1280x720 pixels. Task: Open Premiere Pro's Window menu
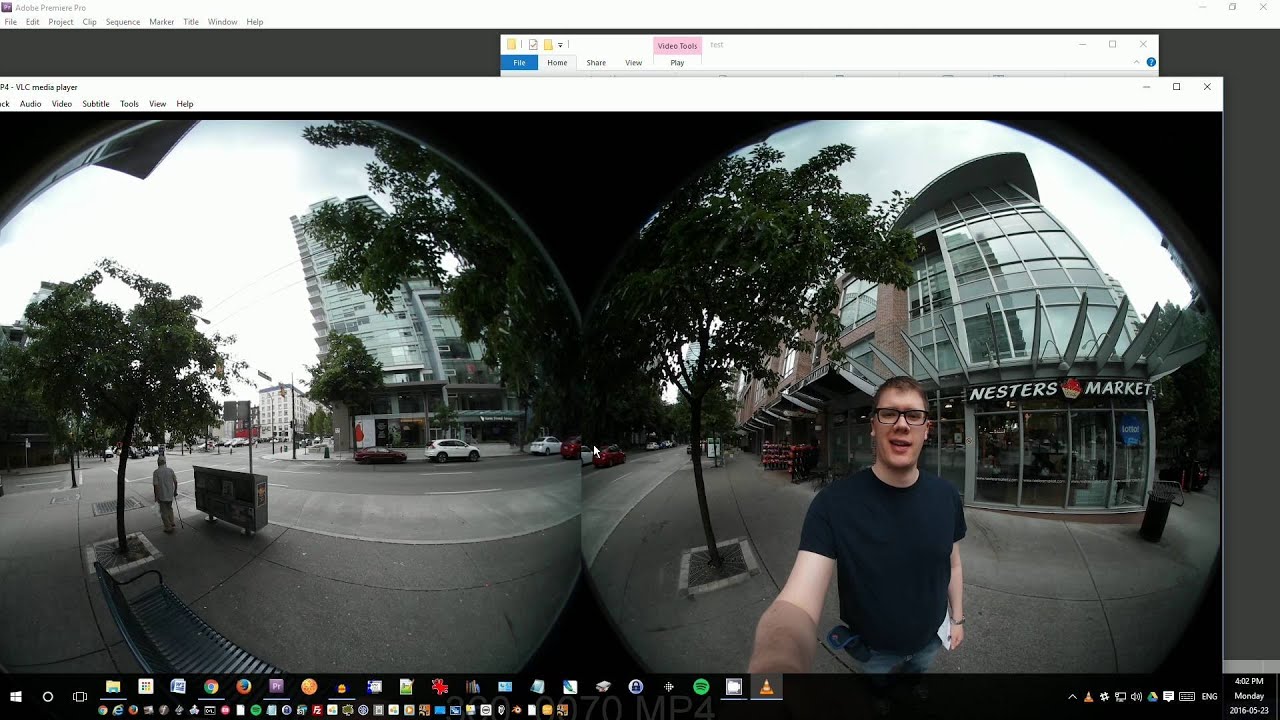click(x=223, y=22)
